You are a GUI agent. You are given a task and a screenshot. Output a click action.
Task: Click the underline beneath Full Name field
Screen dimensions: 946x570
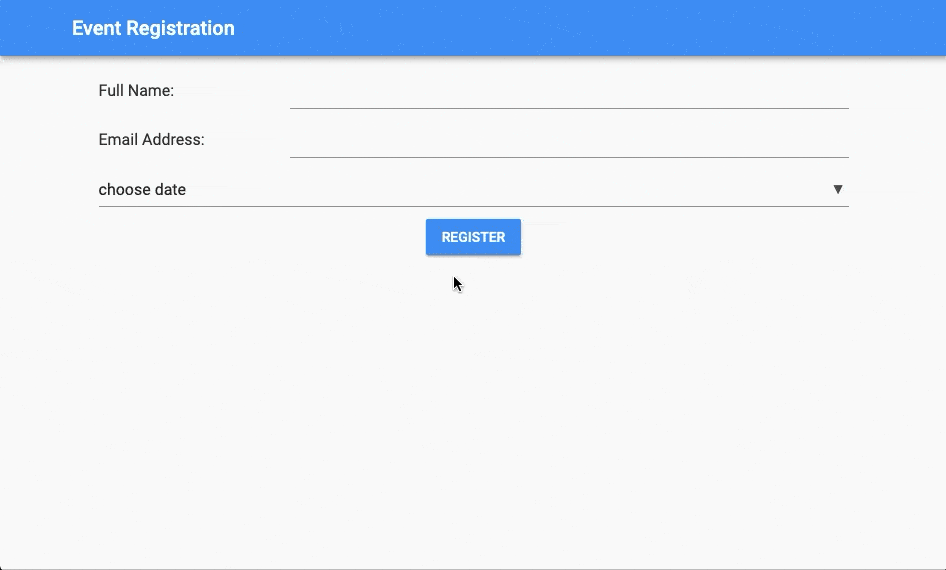(568, 107)
